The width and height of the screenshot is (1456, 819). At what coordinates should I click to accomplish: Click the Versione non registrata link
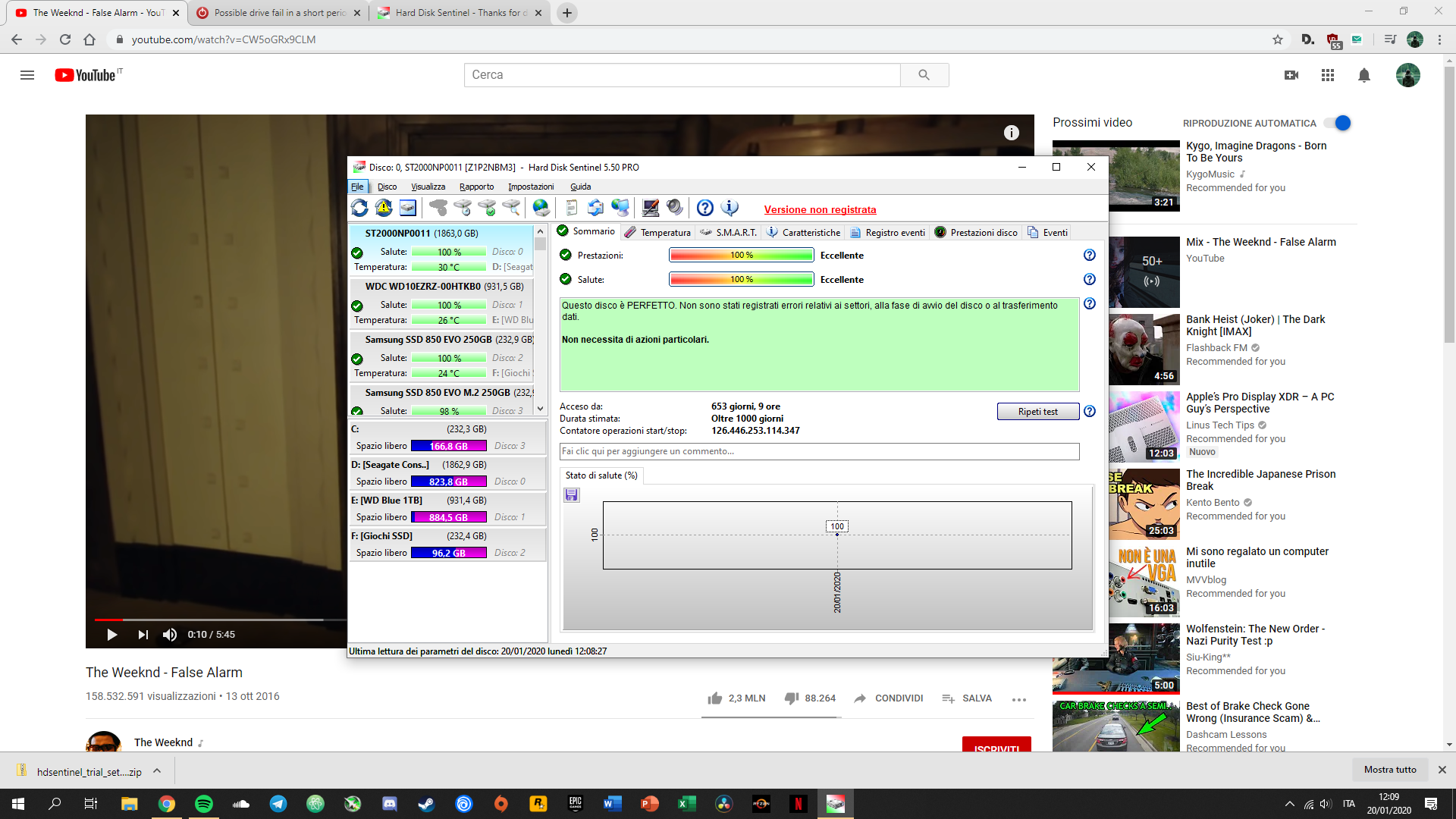[820, 209]
